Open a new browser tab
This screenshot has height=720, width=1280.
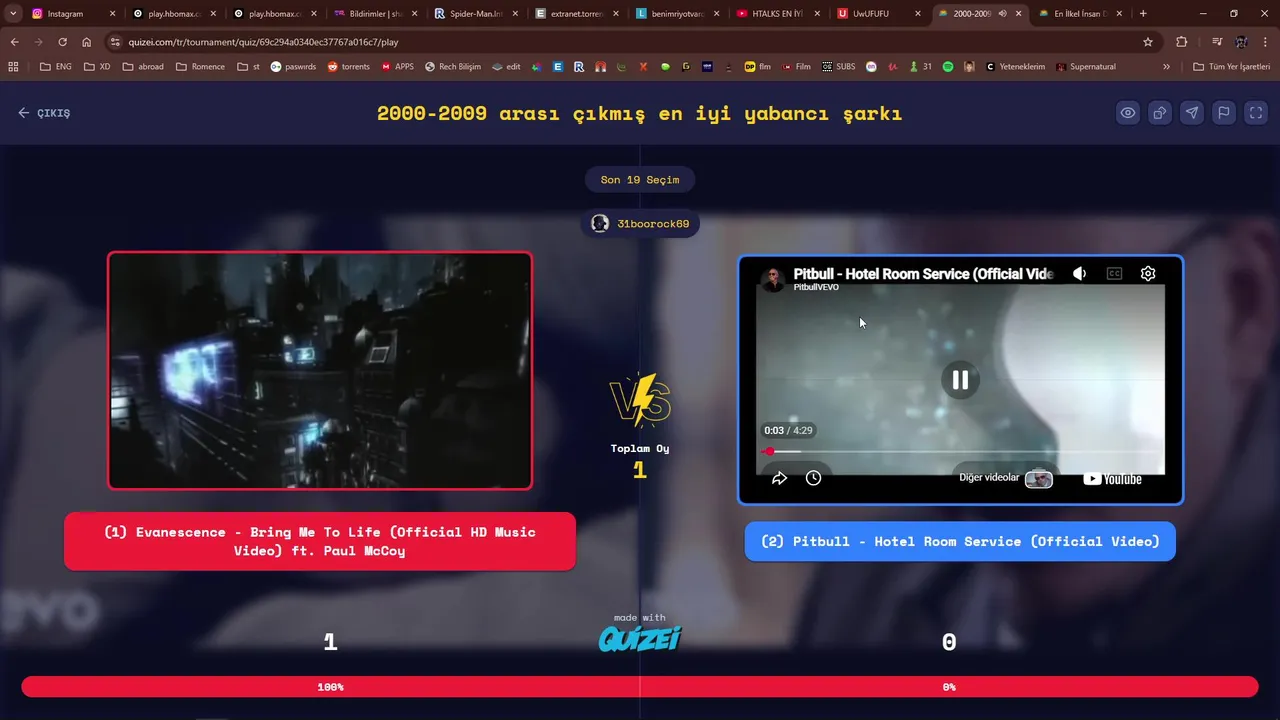(x=1143, y=14)
